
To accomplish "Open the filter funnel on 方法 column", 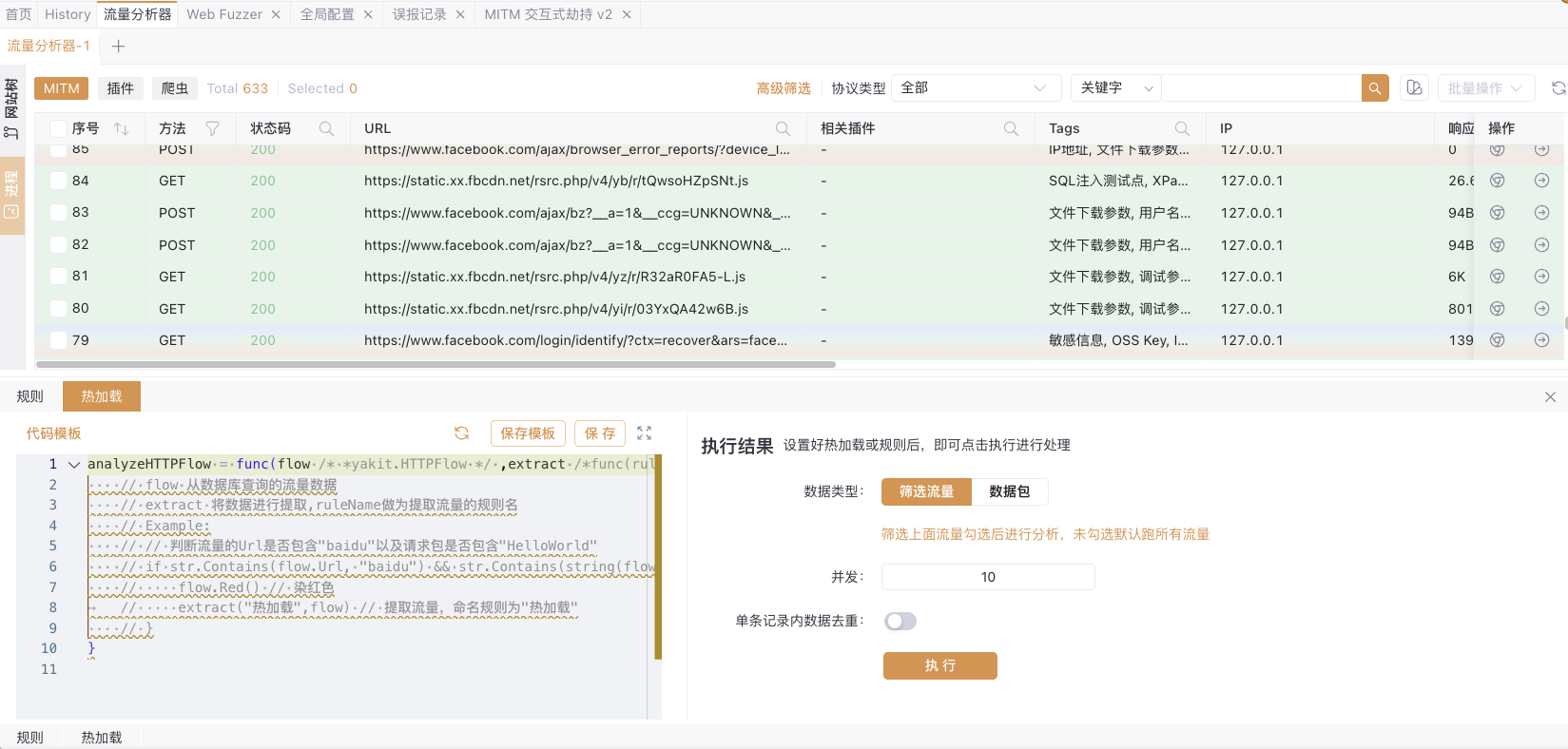I will pyautogui.click(x=213, y=128).
